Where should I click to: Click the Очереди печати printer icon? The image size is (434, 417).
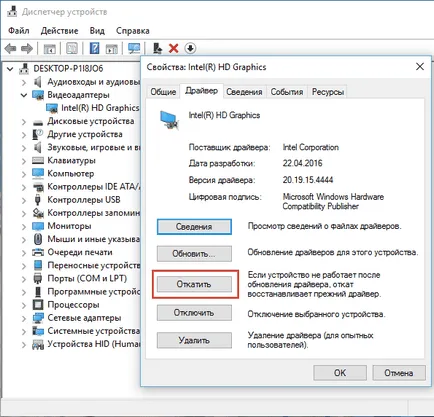(x=38, y=252)
